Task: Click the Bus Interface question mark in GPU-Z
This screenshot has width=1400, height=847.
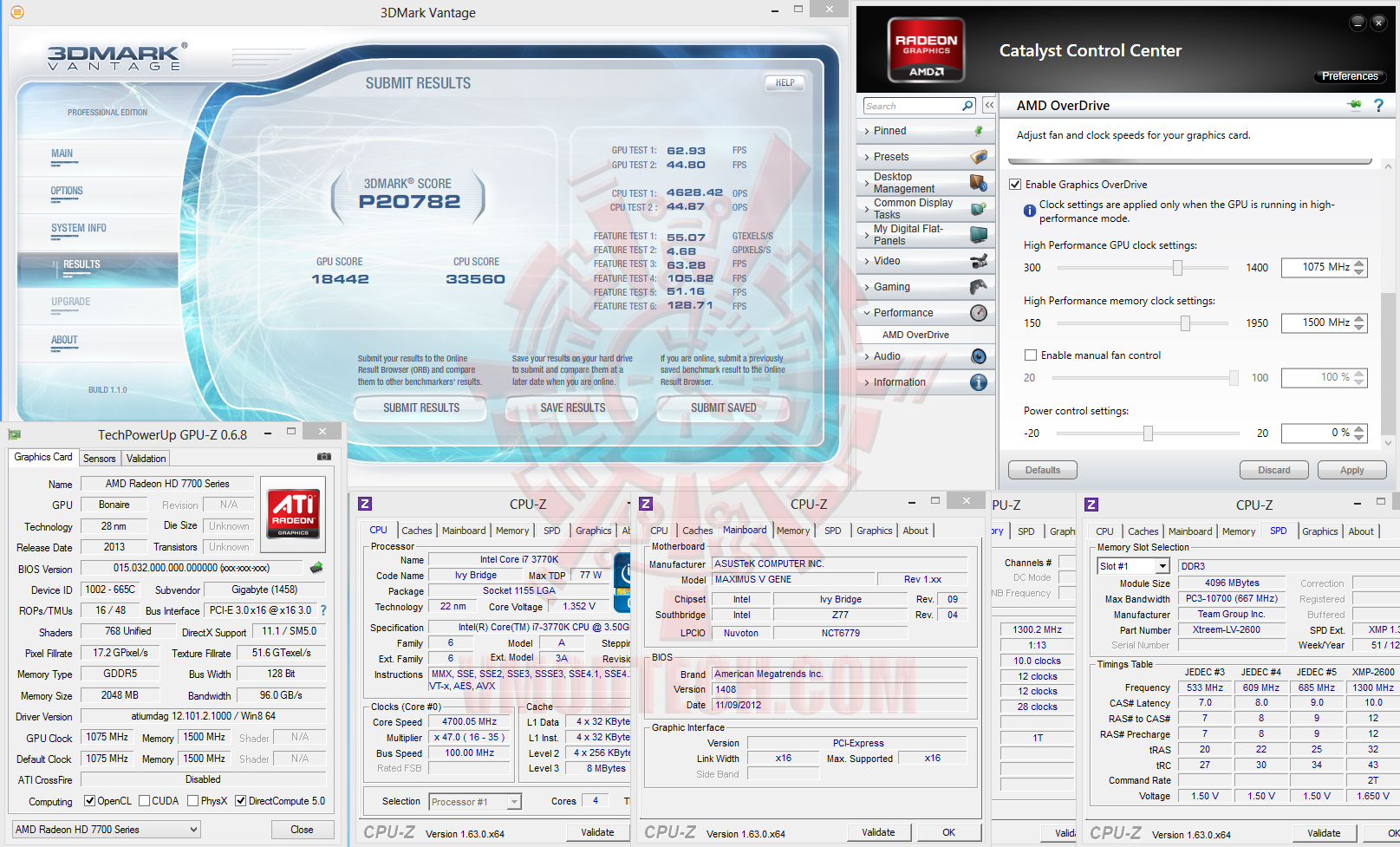Action: [323, 610]
